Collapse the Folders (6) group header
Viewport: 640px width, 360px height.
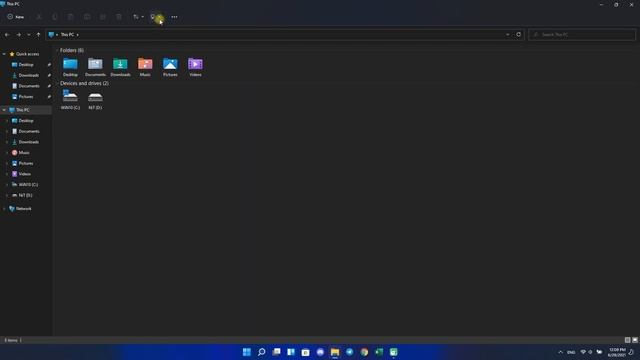click(57, 50)
